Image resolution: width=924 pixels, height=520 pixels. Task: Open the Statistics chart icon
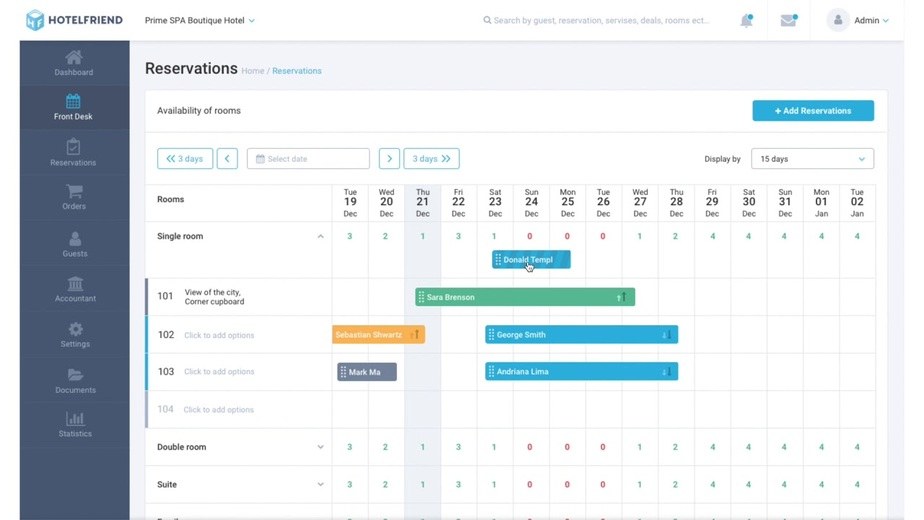tap(75, 419)
